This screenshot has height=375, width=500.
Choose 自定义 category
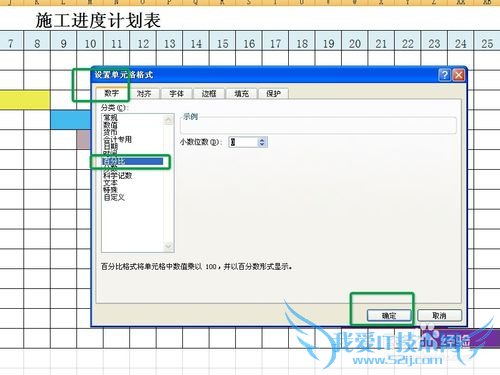pos(114,197)
